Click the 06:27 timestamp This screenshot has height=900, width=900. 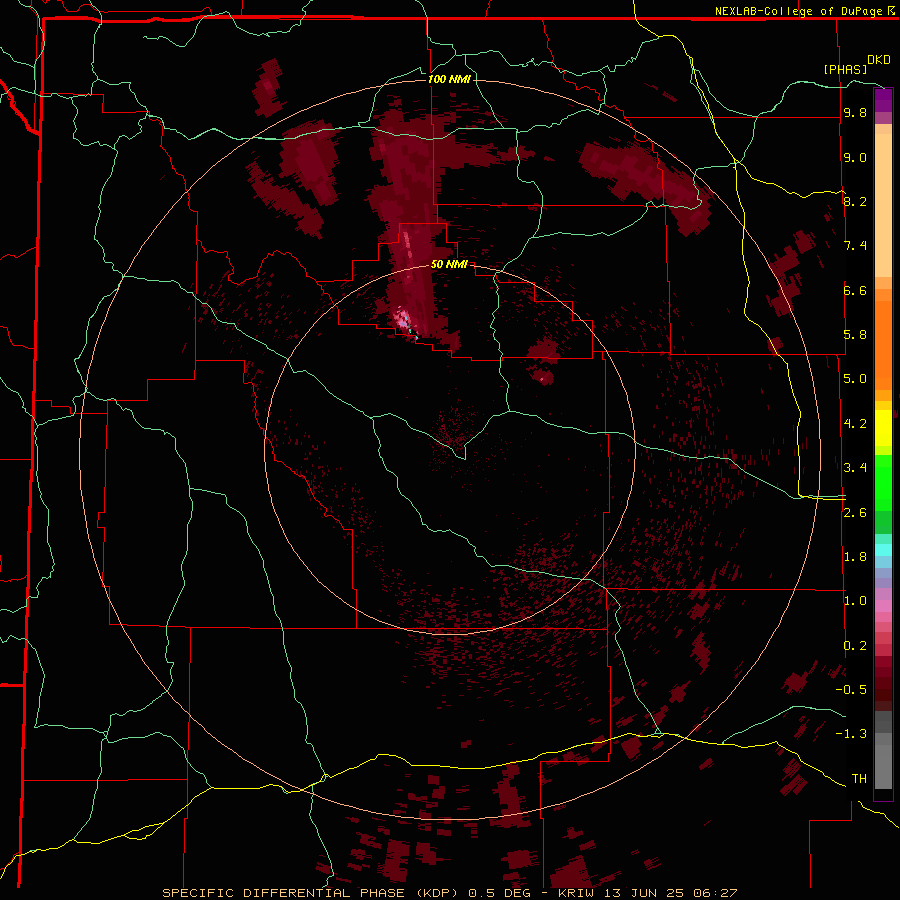715,893
